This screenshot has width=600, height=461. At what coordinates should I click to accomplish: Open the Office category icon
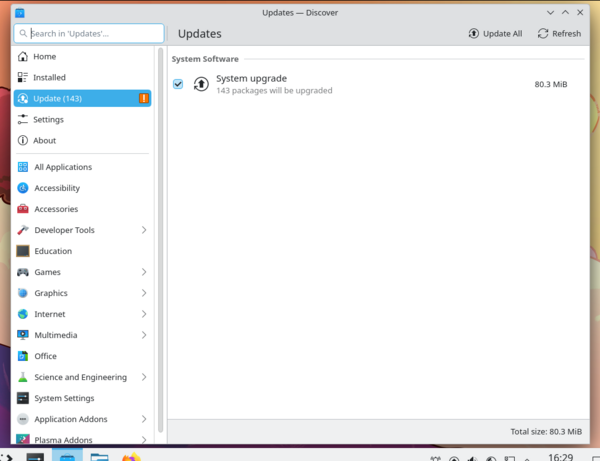pyautogui.click(x=23, y=356)
